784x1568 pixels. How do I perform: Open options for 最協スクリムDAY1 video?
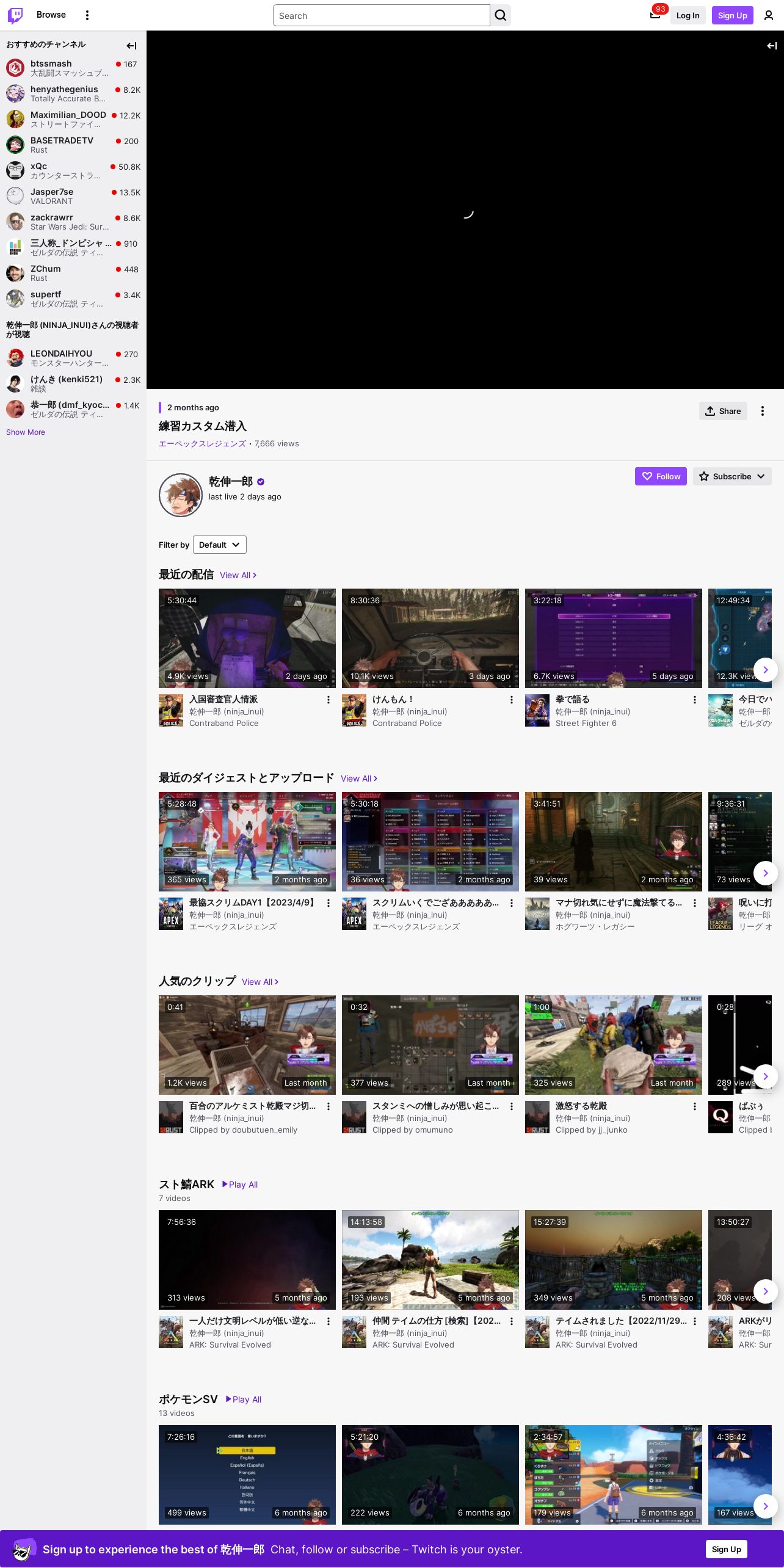(x=328, y=903)
